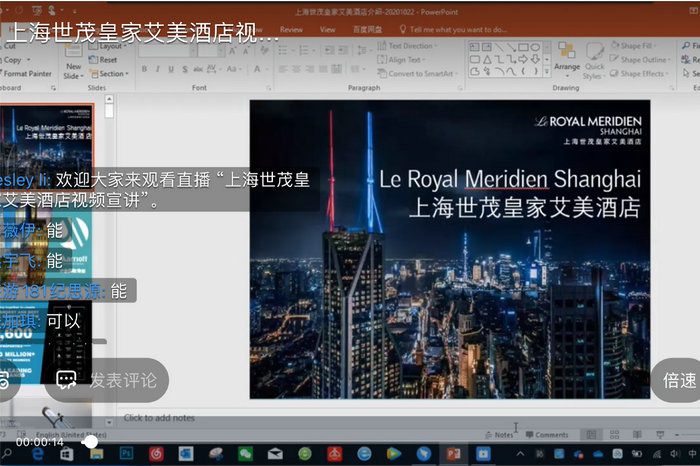Screen dimensions: 700x466
Task: Toggle the text Shadow (S) icon
Action: coord(185,69)
